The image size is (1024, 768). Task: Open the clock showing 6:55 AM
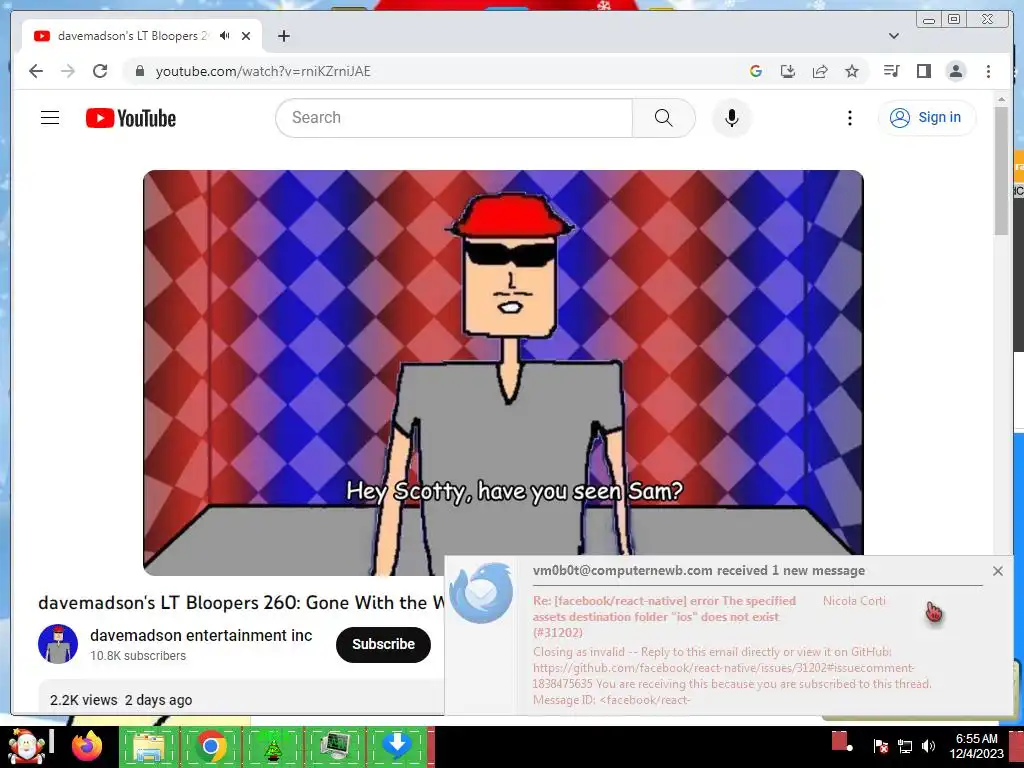[x=976, y=746]
